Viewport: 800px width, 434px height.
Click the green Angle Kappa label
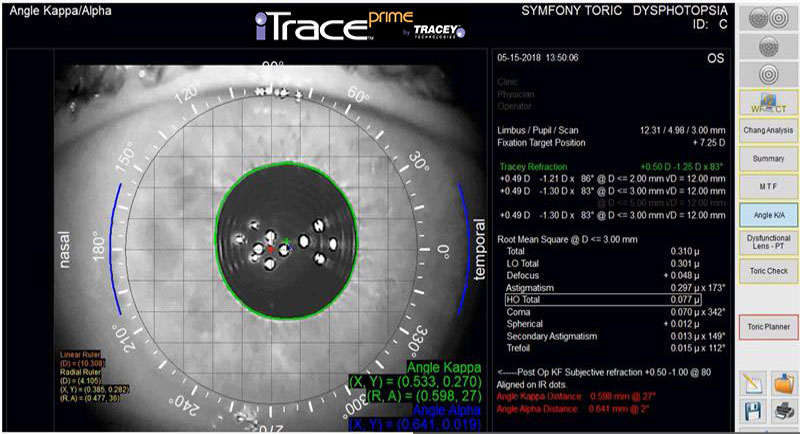click(x=444, y=367)
